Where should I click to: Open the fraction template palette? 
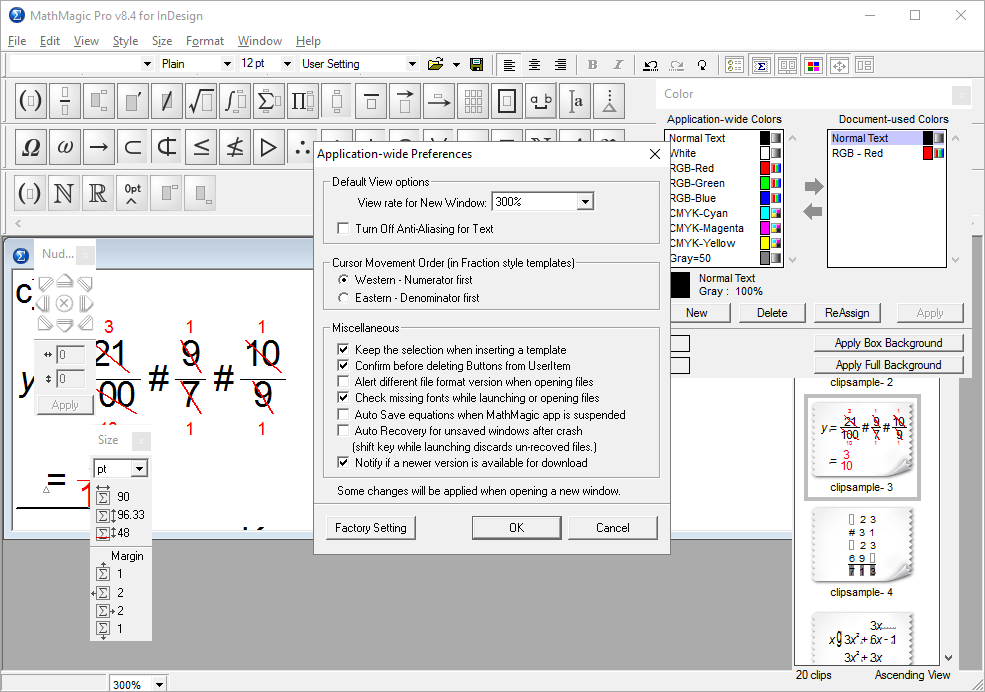(65, 100)
